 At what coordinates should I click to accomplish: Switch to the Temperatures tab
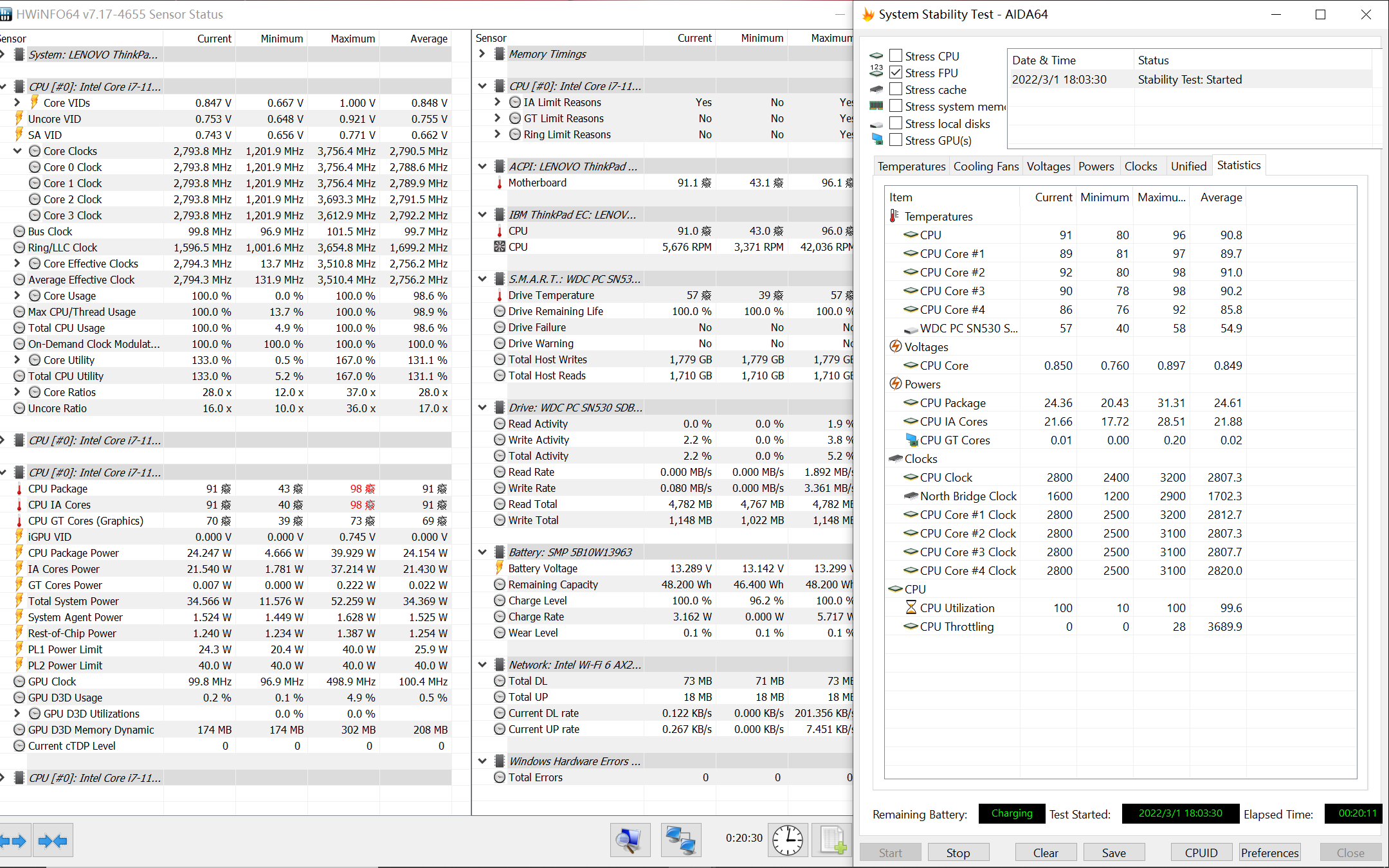[911, 167]
